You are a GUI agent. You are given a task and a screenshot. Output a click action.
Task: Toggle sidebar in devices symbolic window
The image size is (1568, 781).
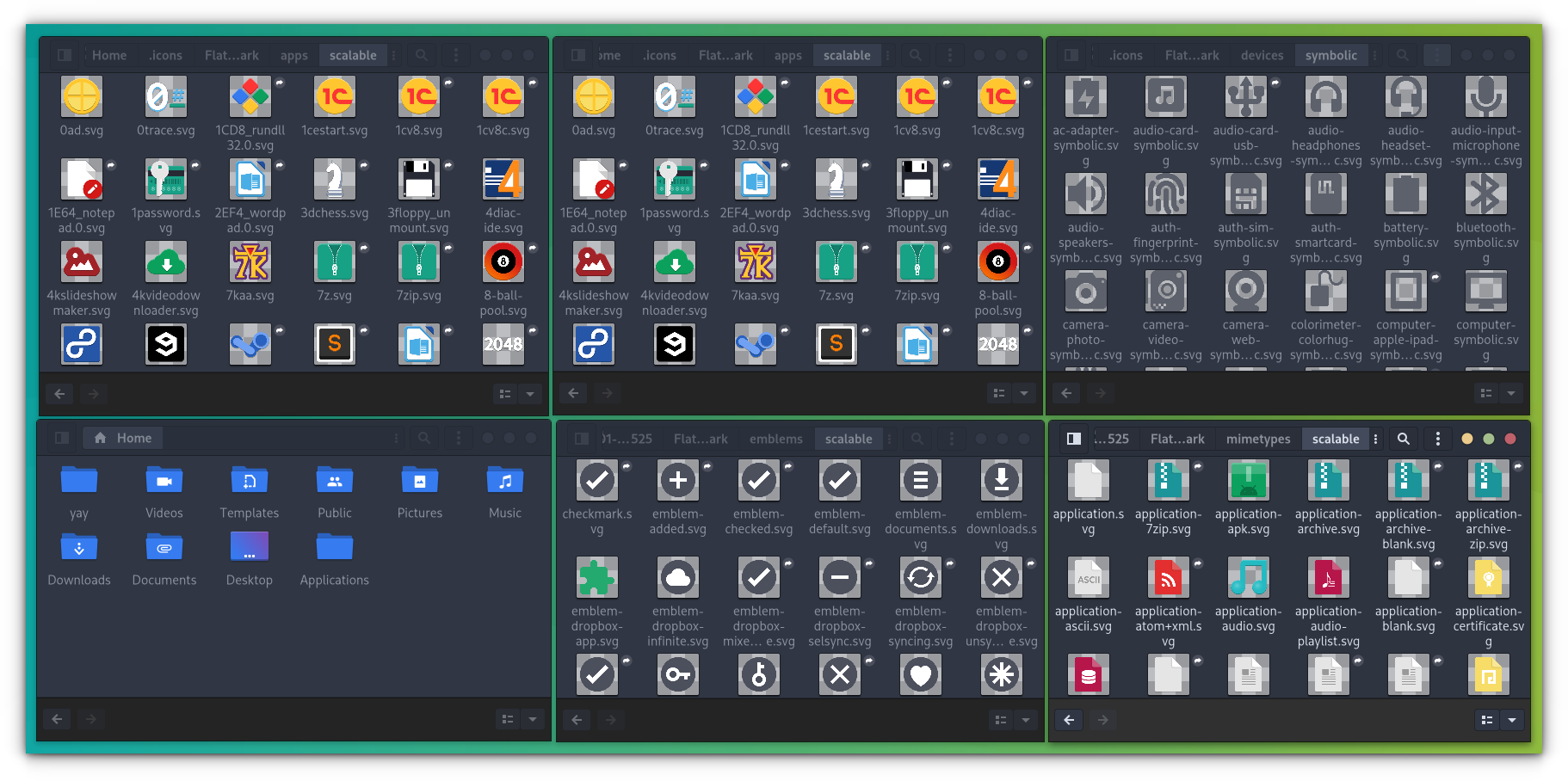(1071, 55)
